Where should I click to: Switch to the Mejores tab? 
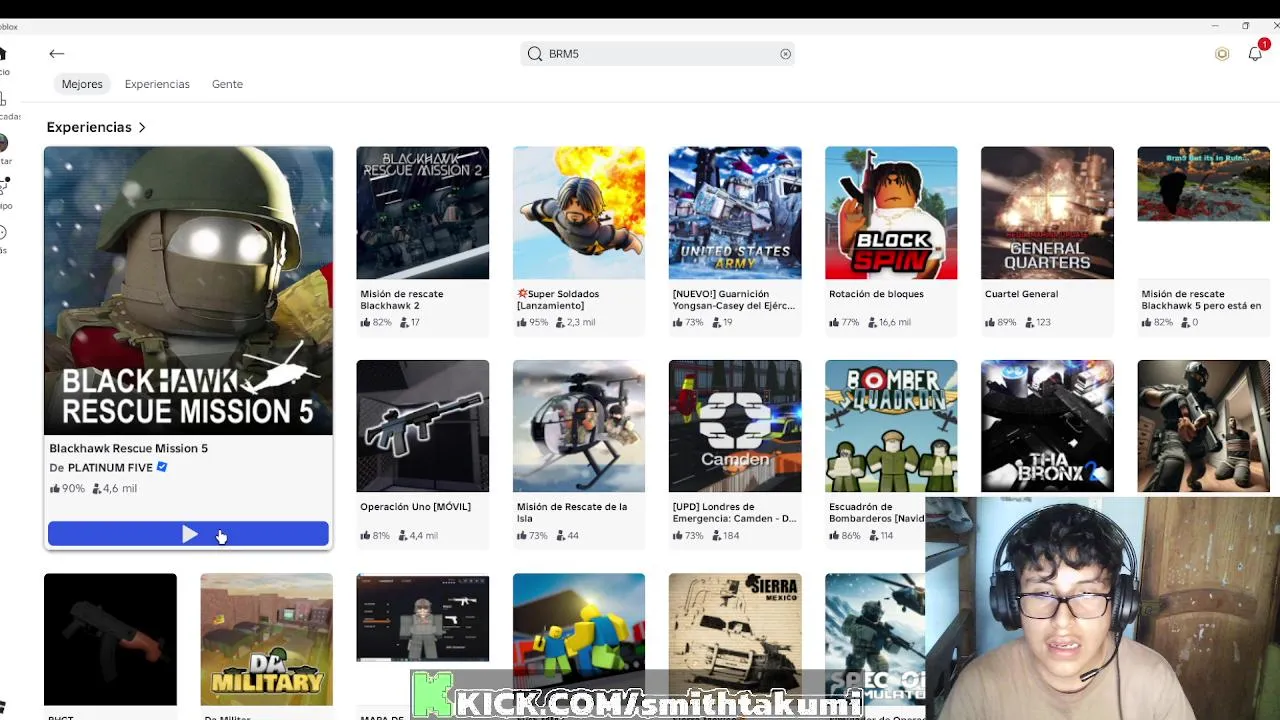82,84
